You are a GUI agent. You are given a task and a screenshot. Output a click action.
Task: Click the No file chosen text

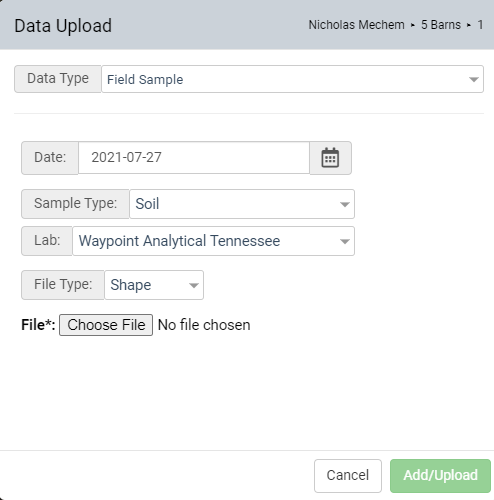(x=204, y=325)
